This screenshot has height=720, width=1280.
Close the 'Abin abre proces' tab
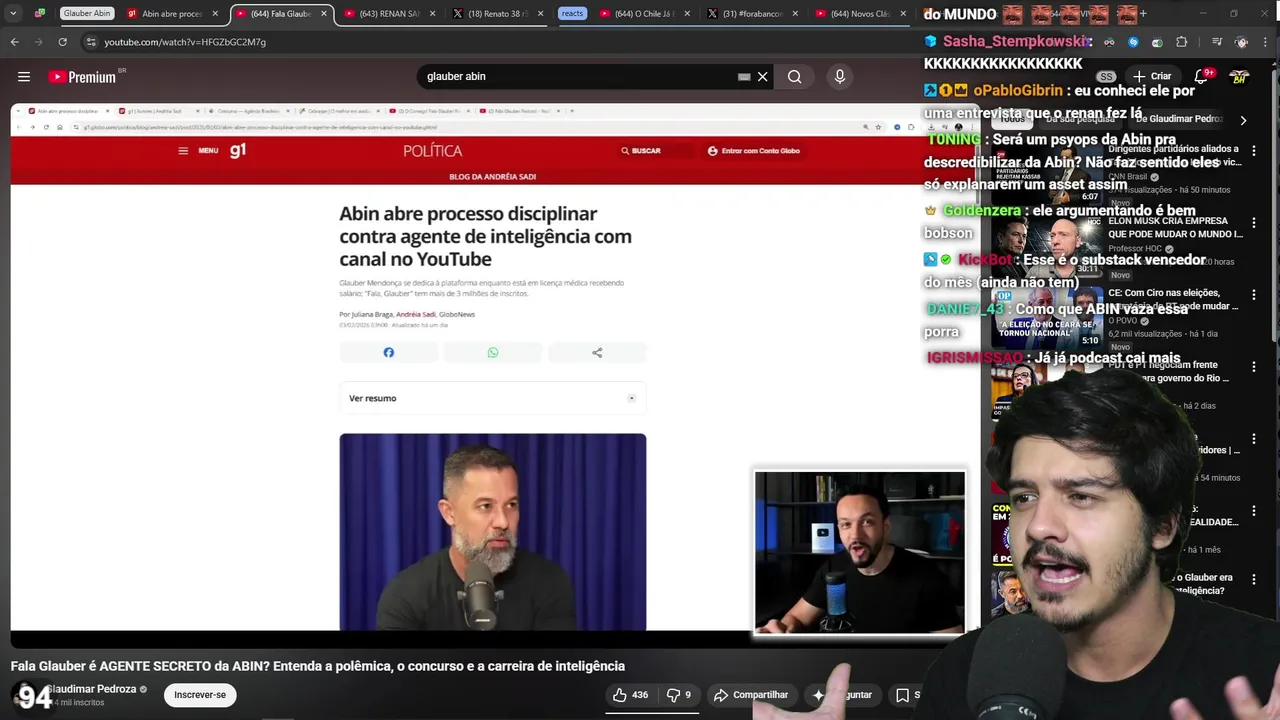point(215,14)
